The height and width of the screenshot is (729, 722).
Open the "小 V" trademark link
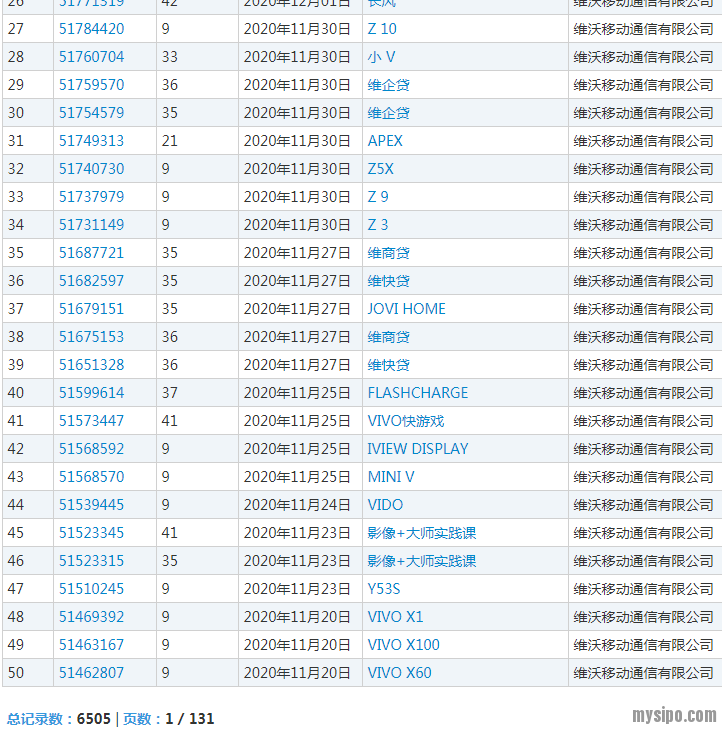381,57
